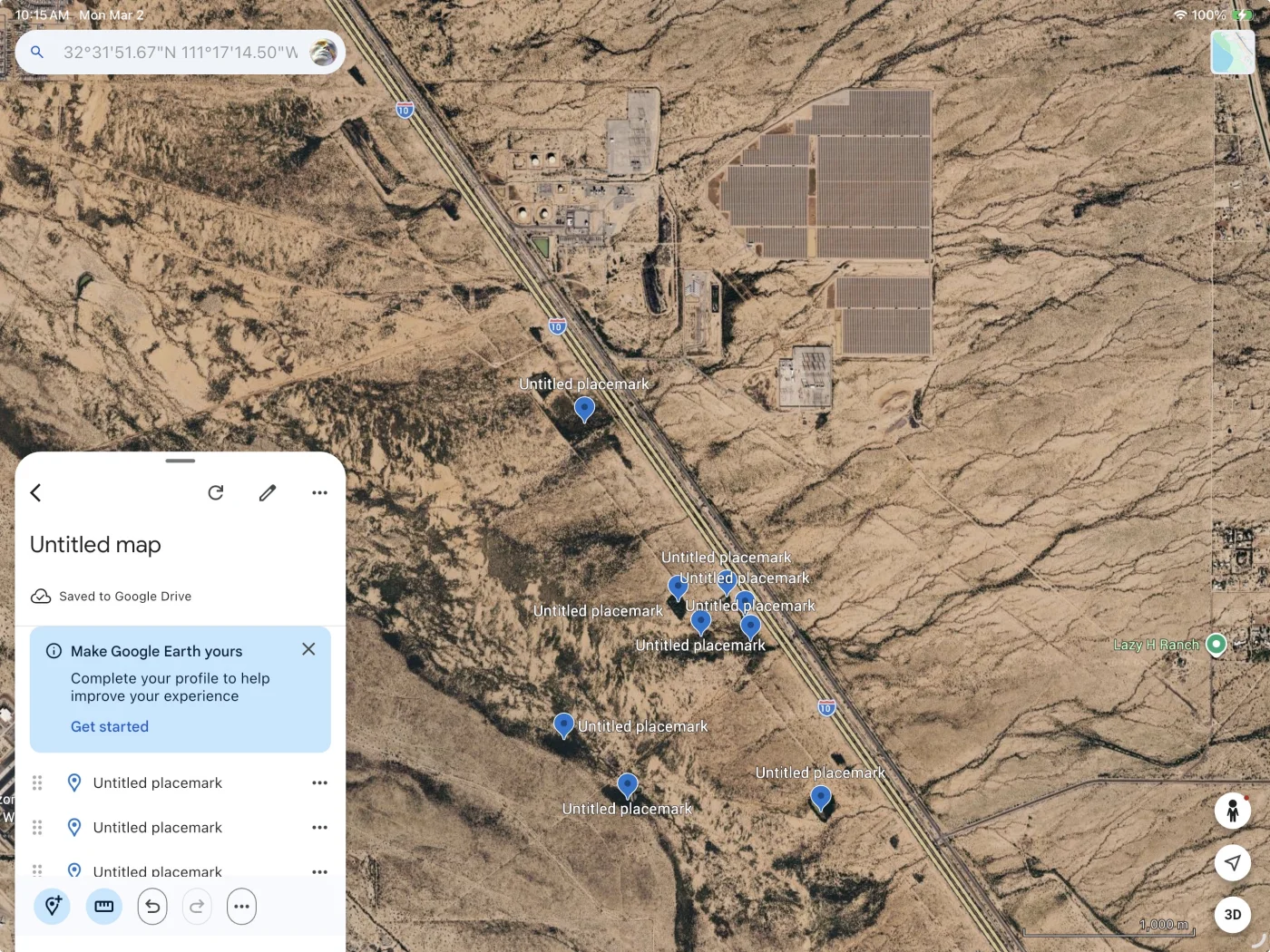
Task: Open the bottom toolbar more options
Action: pos(241,906)
